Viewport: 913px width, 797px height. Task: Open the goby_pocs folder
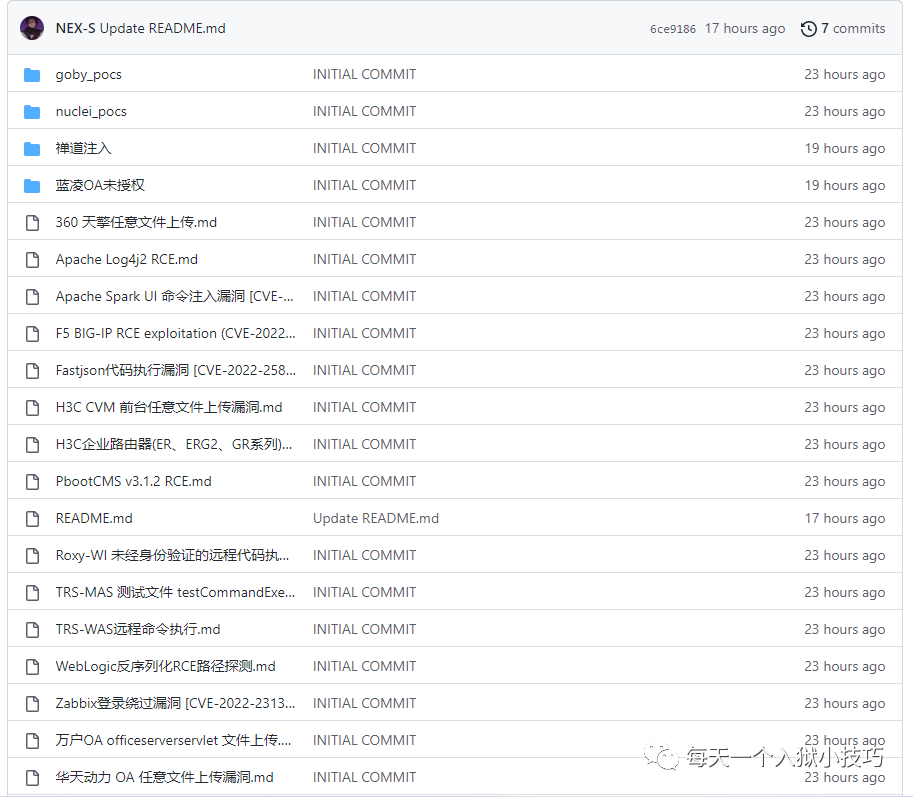pyautogui.click(x=89, y=75)
